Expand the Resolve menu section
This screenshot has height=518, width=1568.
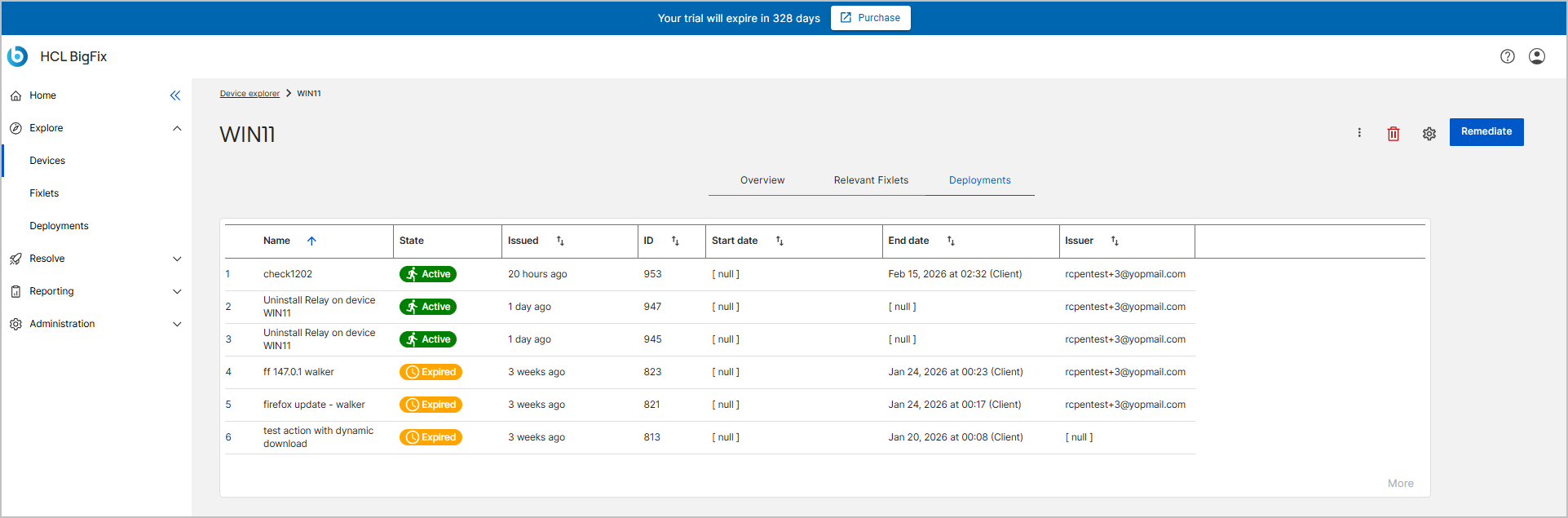(177, 259)
